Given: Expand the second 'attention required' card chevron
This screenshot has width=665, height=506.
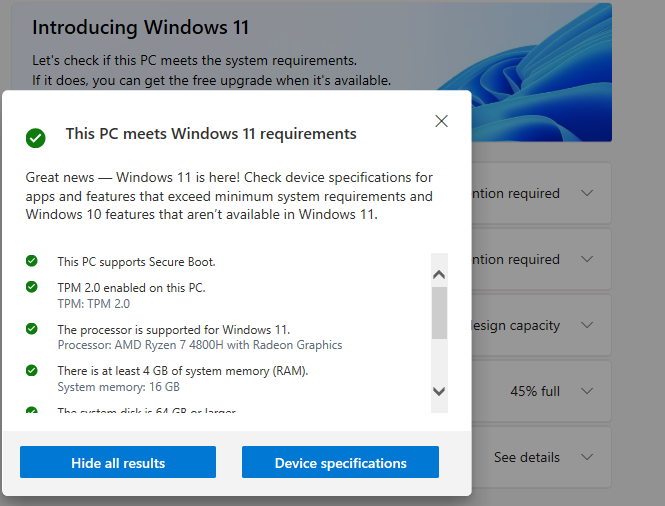Looking at the screenshot, I should 587,259.
